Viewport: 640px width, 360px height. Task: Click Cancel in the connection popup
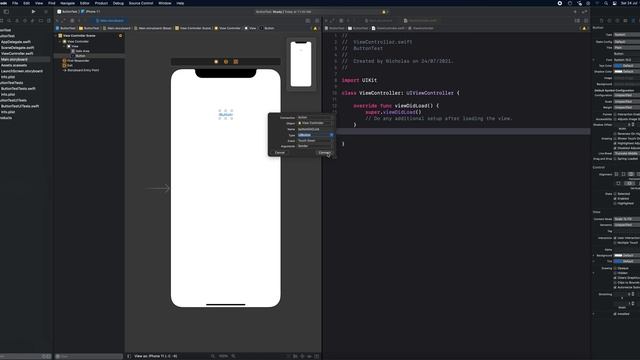[280, 153]
